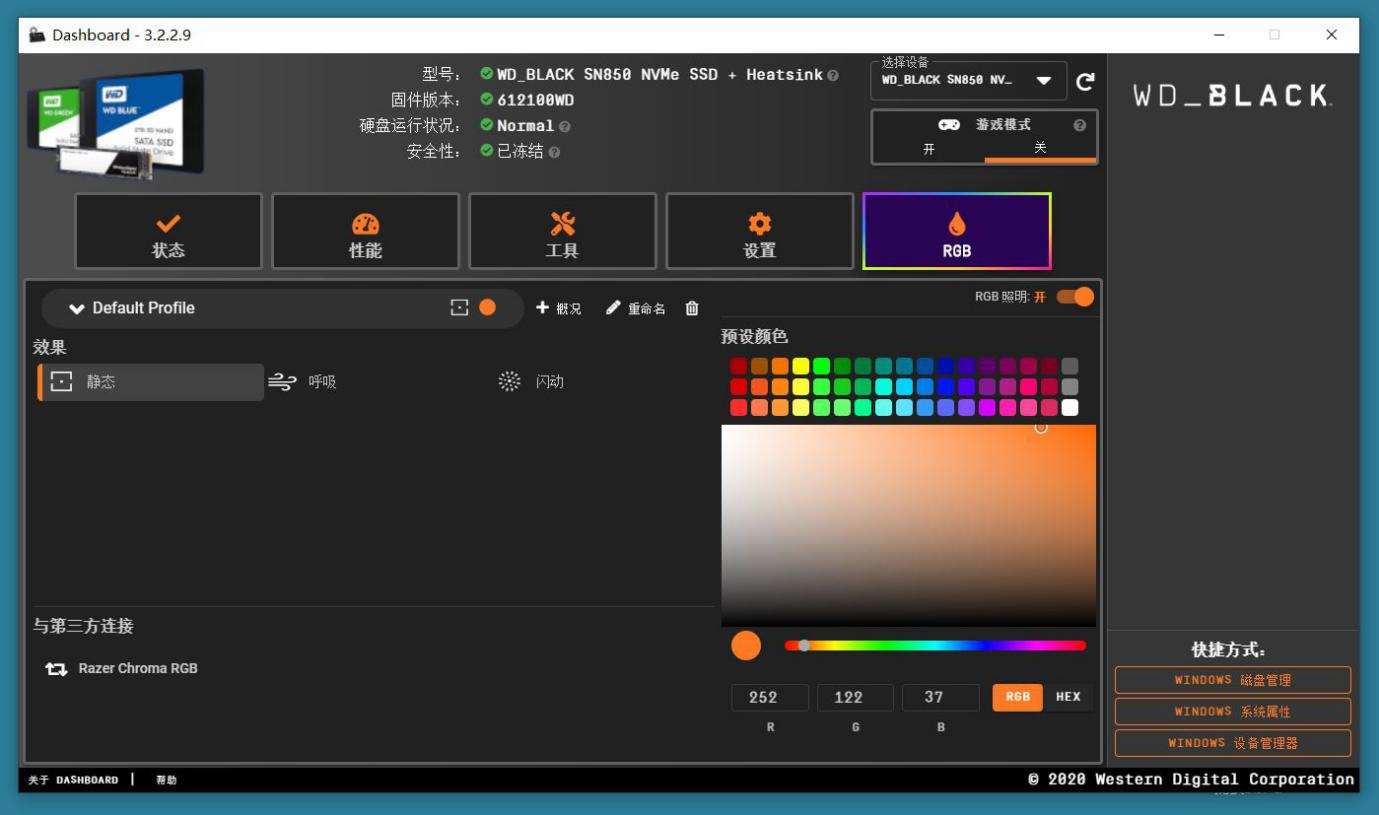Click the WD_BLACK logo

coord(1232,96)
